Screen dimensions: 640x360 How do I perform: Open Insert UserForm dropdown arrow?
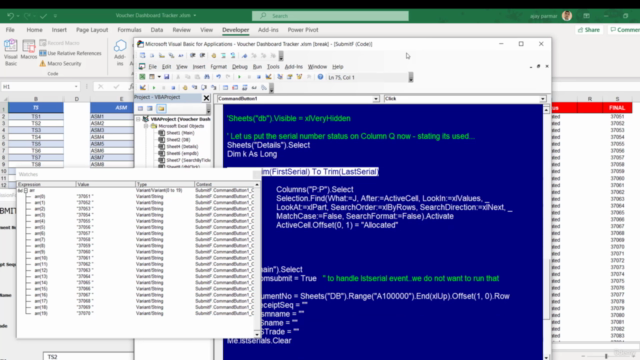159,77
